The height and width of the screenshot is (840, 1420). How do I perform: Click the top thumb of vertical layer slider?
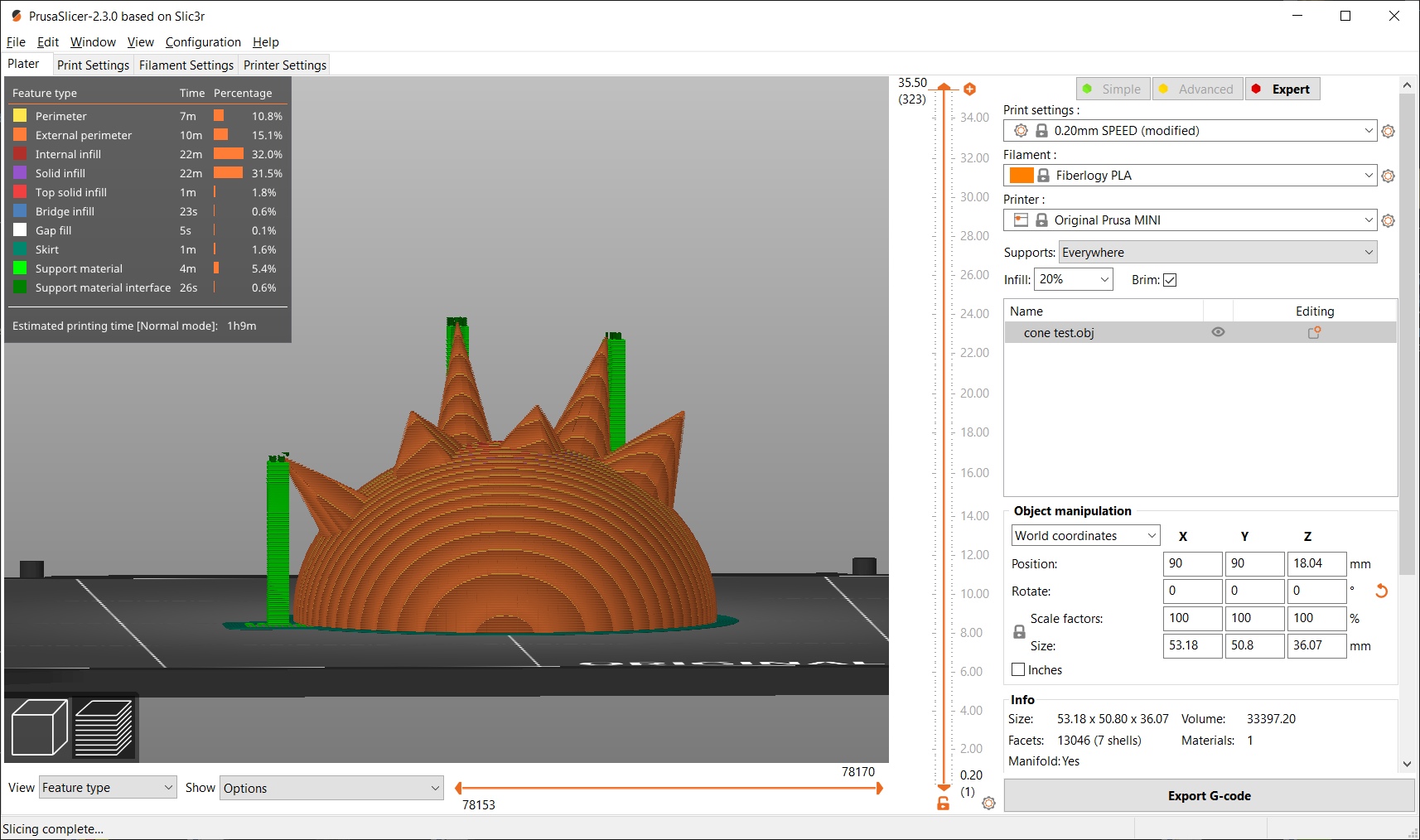944,87
